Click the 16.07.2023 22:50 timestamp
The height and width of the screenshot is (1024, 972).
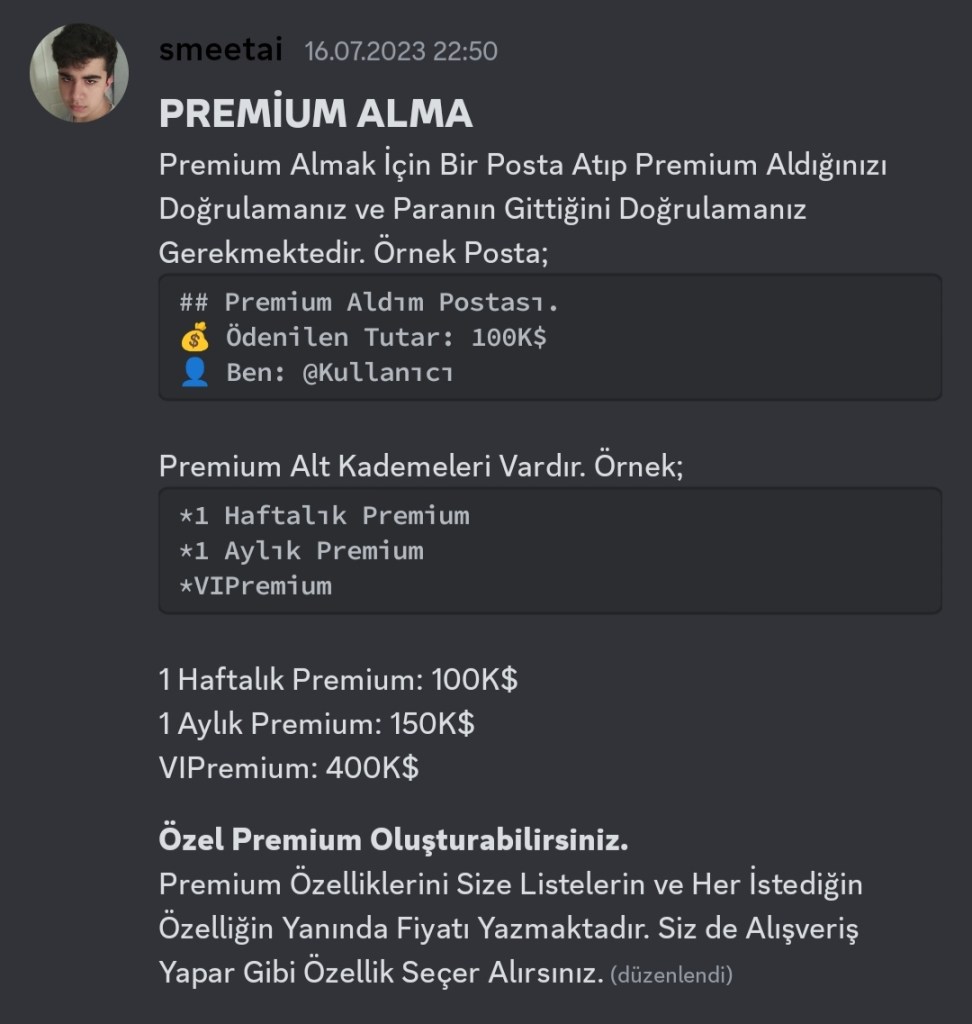pos(401,51)
